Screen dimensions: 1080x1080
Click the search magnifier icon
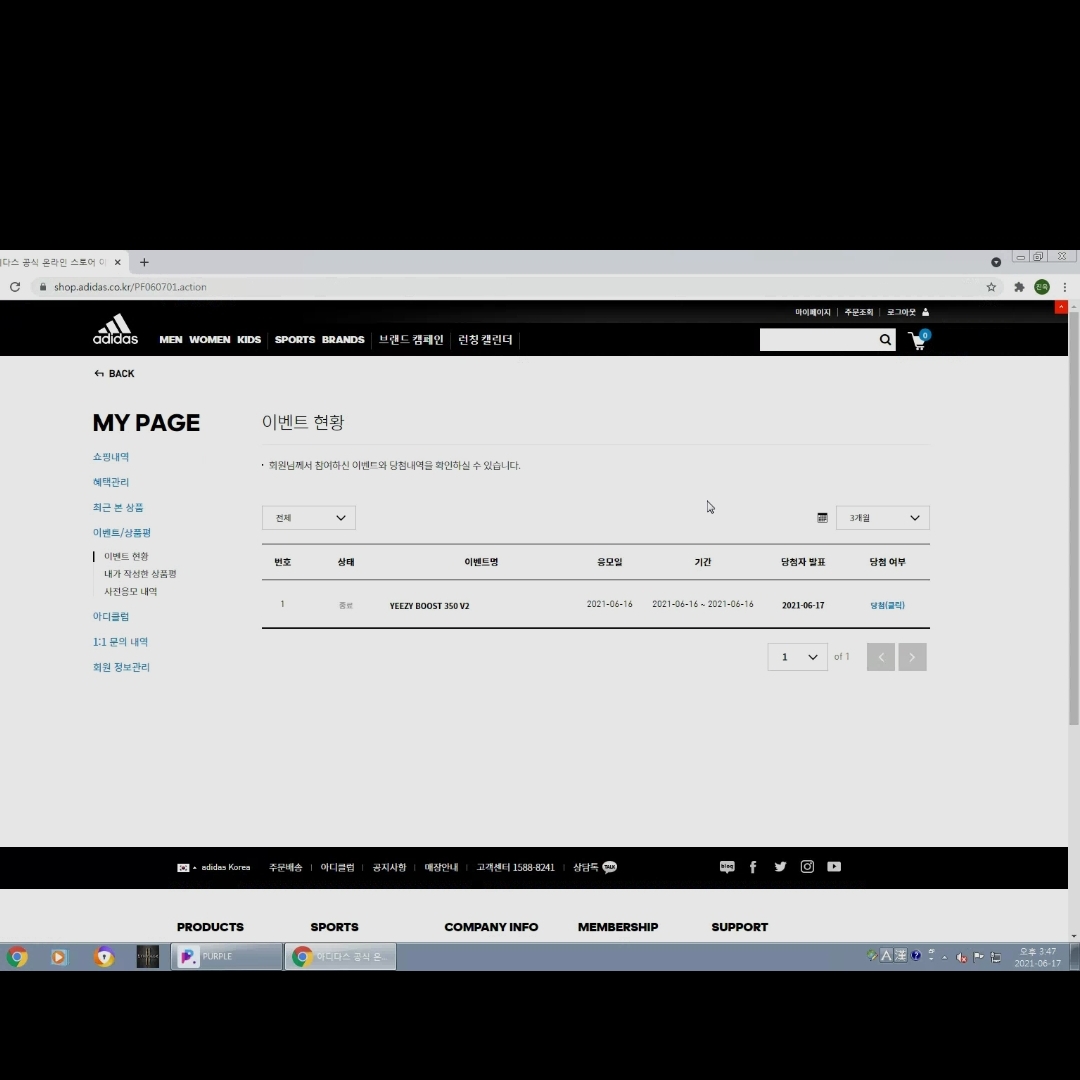(885, 340)
